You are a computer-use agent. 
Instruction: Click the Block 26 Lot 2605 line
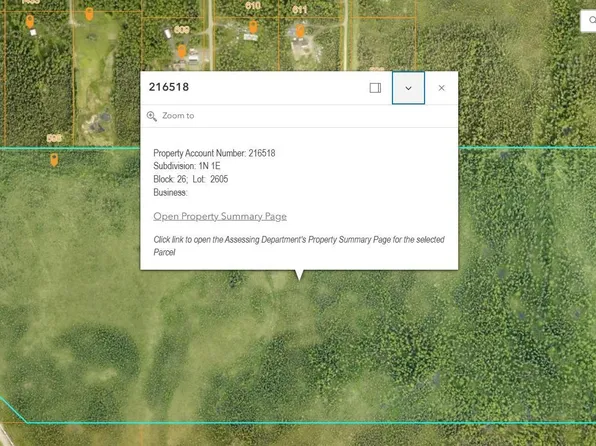pos(191,179)
